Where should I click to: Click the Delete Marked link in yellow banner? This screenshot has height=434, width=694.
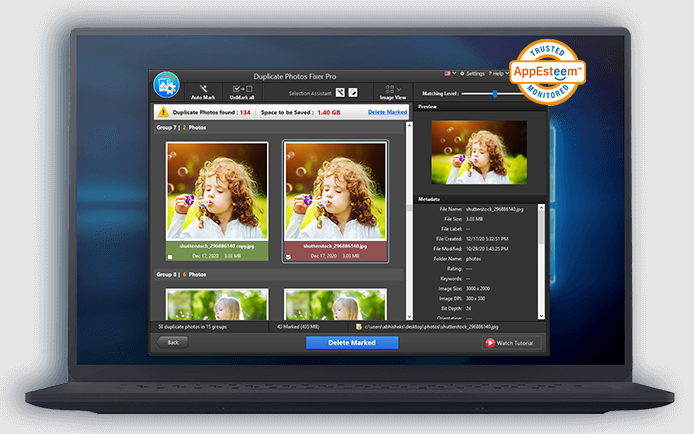[387, 112]
